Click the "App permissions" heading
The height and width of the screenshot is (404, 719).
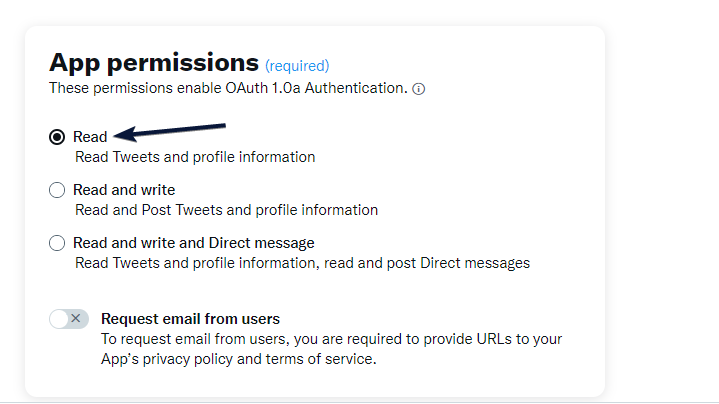tap(153, 62)
